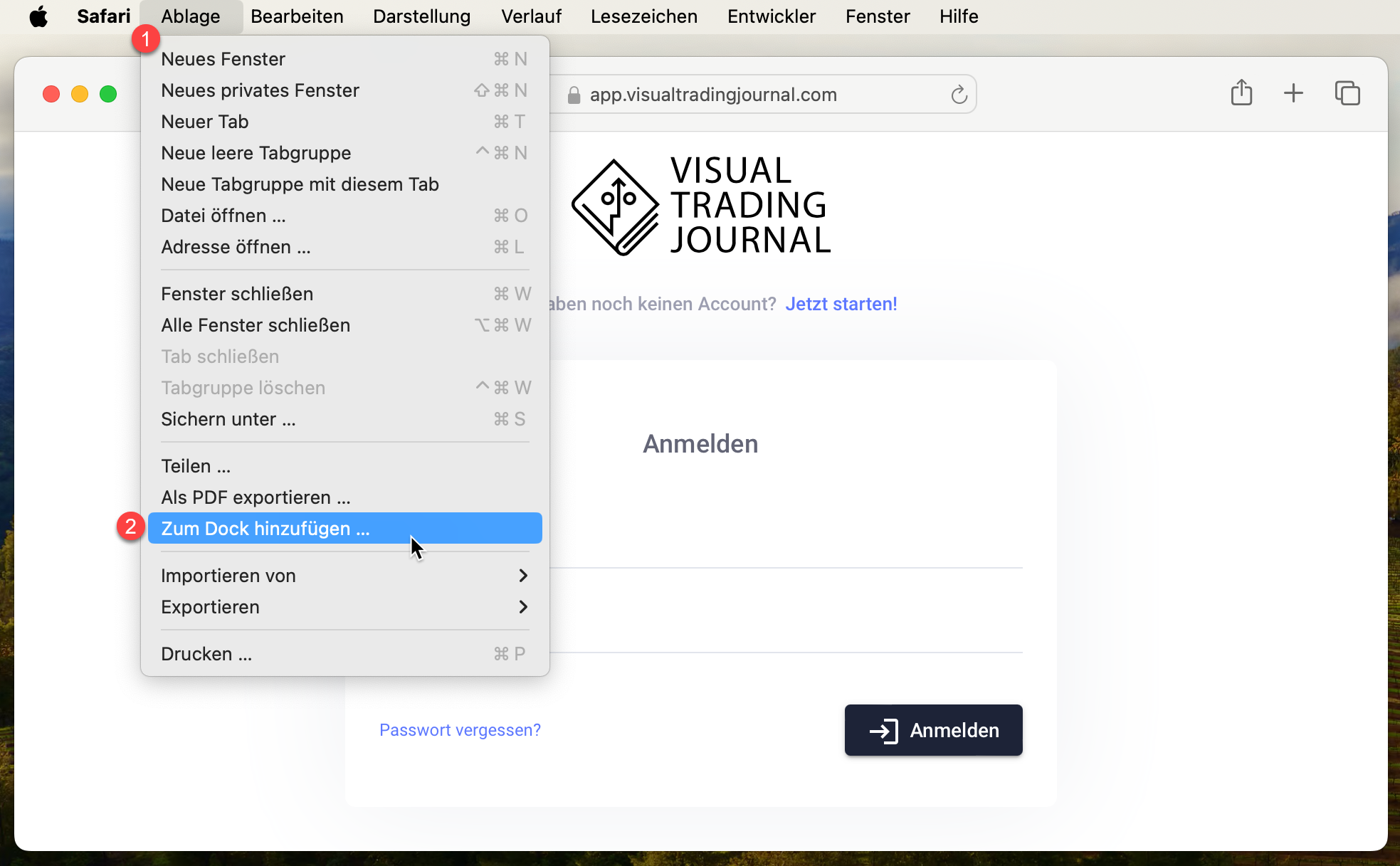Reload the page with refresh icon
This screenshot has width=1400, height=866.
click(x=959, y=94)
